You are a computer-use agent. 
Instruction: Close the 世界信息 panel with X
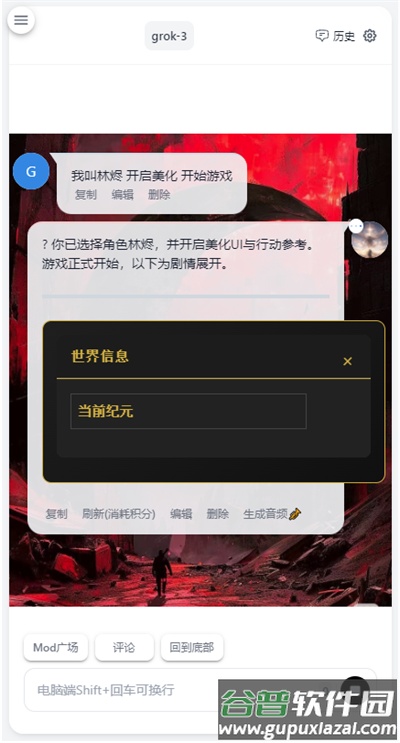tap(347, 362)
